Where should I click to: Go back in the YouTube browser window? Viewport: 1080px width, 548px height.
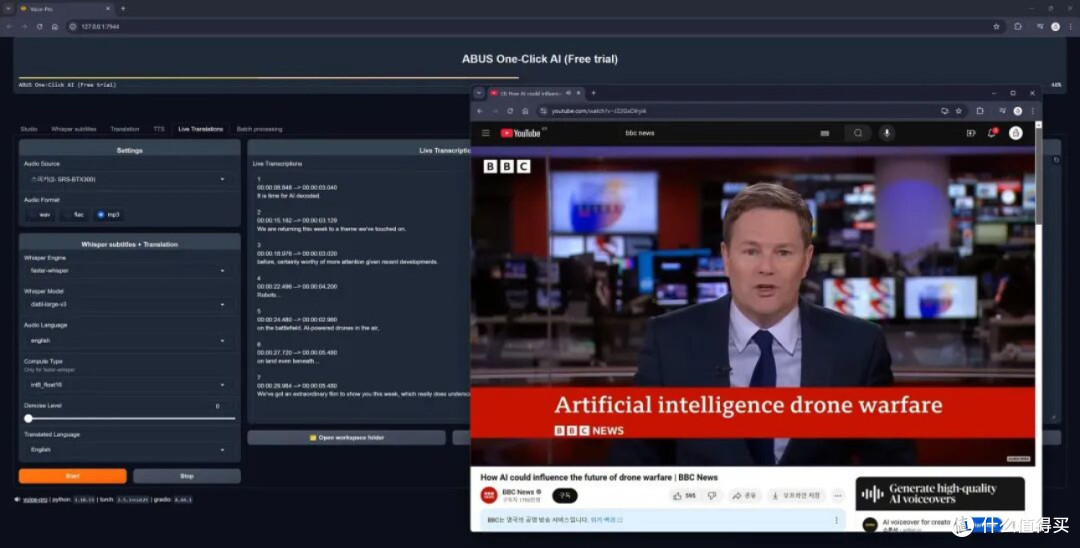click(480, 111)
